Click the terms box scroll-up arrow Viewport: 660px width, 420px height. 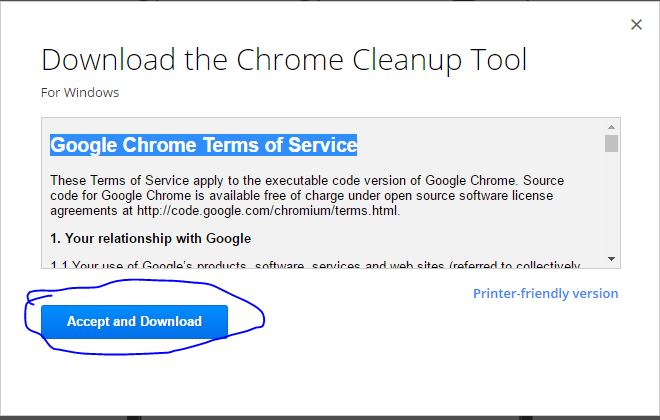(x=612, y=127)
